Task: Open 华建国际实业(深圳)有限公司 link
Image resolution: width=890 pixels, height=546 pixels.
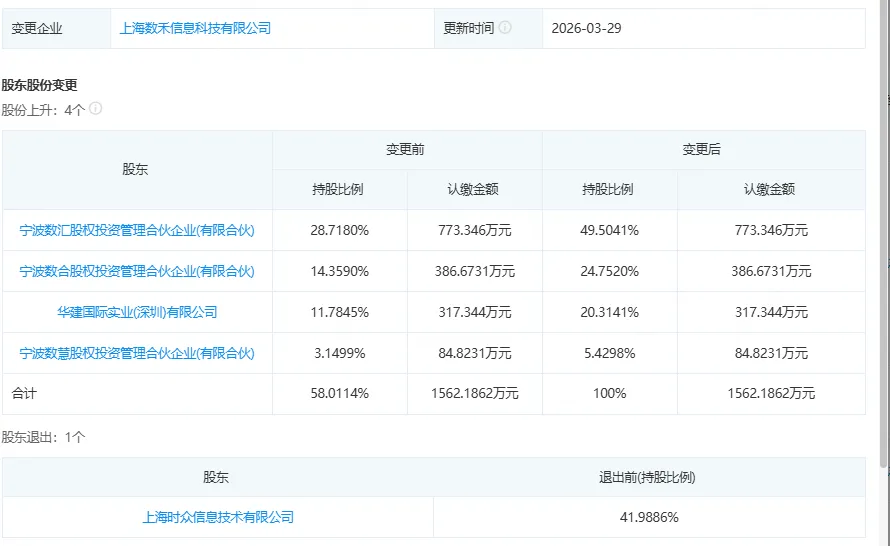Action: [x=137, y=312]
